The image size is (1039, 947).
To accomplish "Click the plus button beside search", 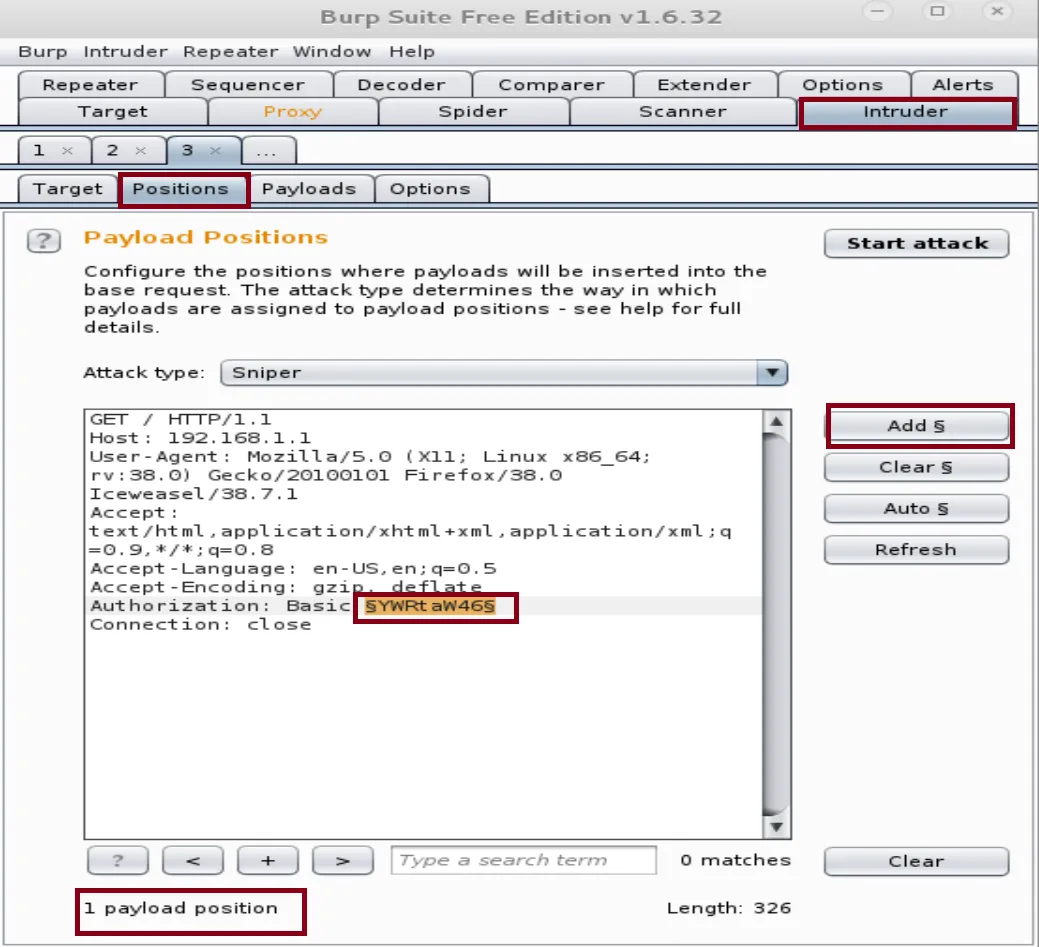I will (268, 860).
